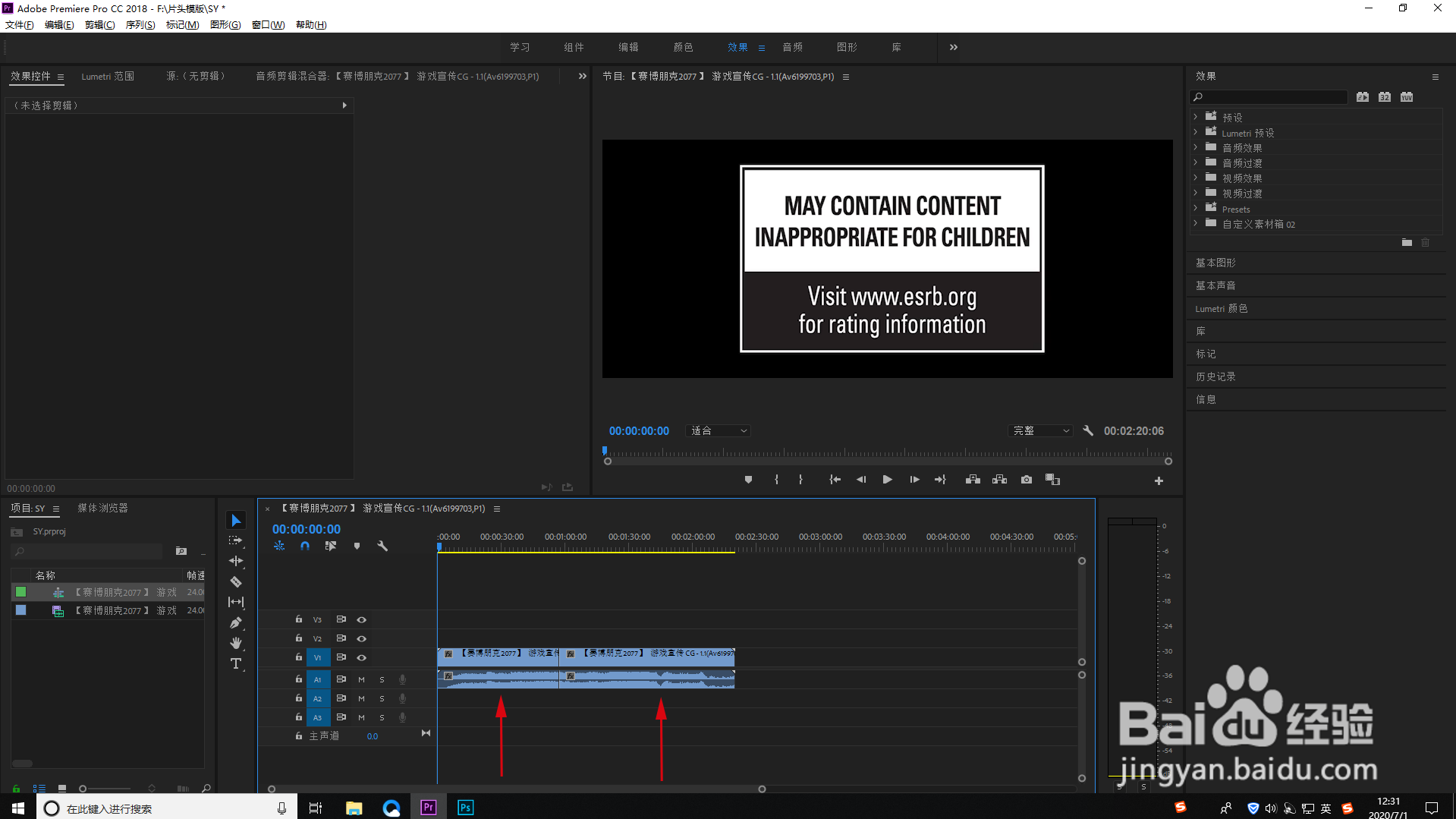Step forward one frame in Program monitor

tap(914, 480)
